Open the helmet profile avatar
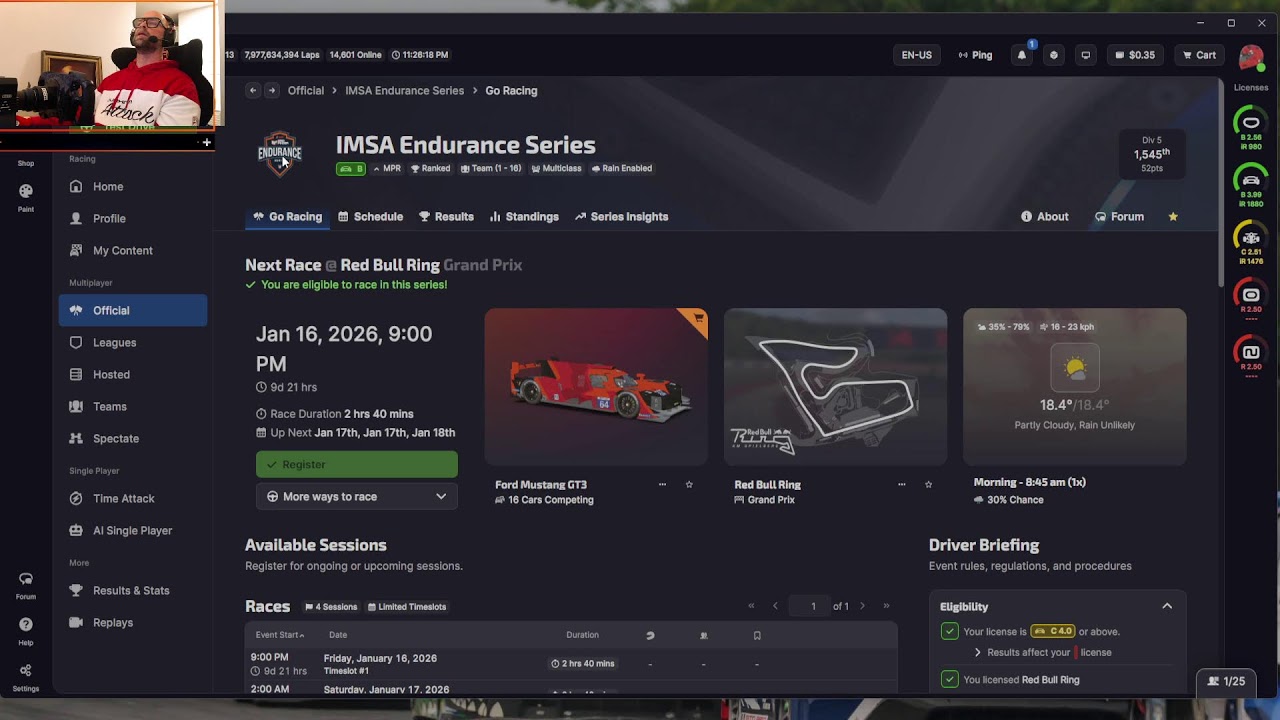The image size is (1280, 720). [x=1251, y=57]
